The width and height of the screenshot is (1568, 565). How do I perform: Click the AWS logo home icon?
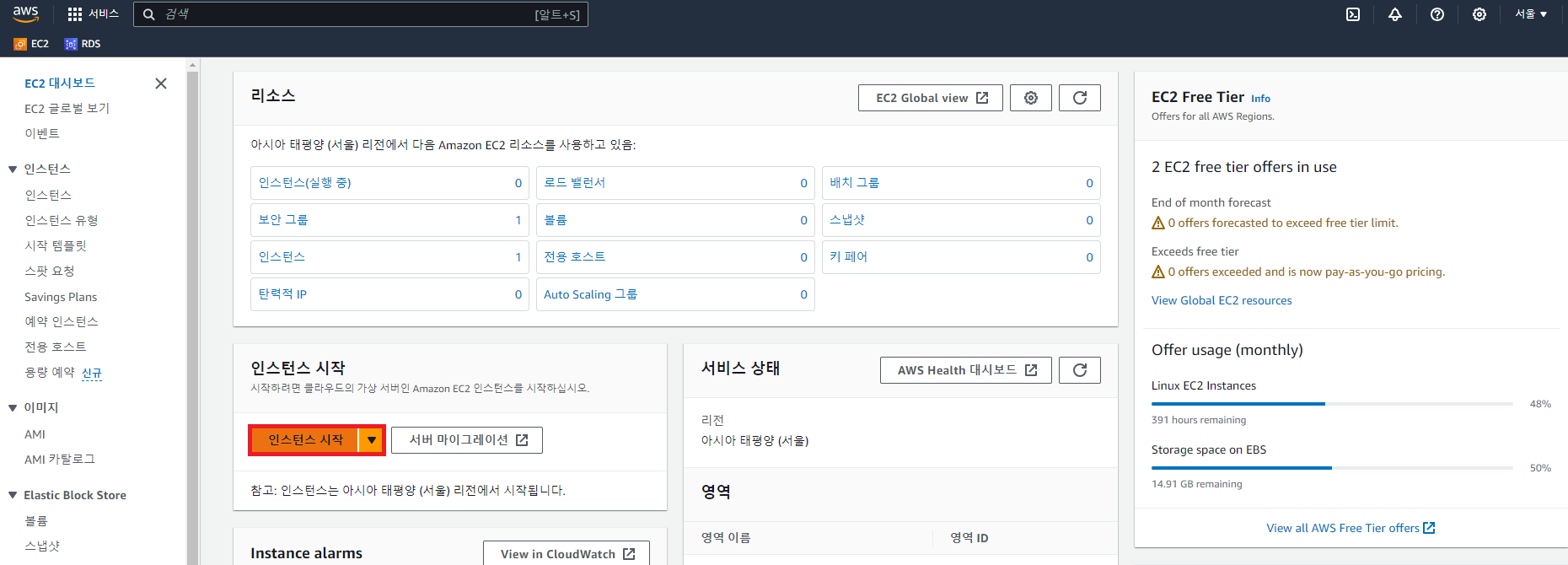[x=25, y=14]
